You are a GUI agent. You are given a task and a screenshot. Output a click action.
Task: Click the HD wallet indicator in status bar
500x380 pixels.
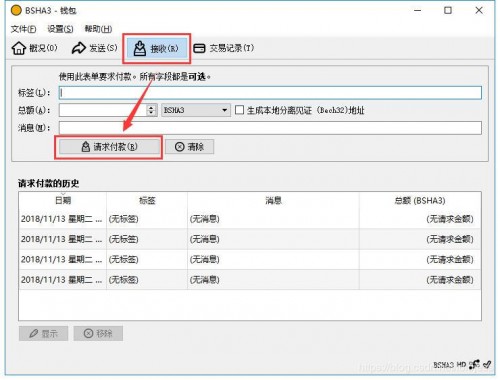tap(461, 365)
